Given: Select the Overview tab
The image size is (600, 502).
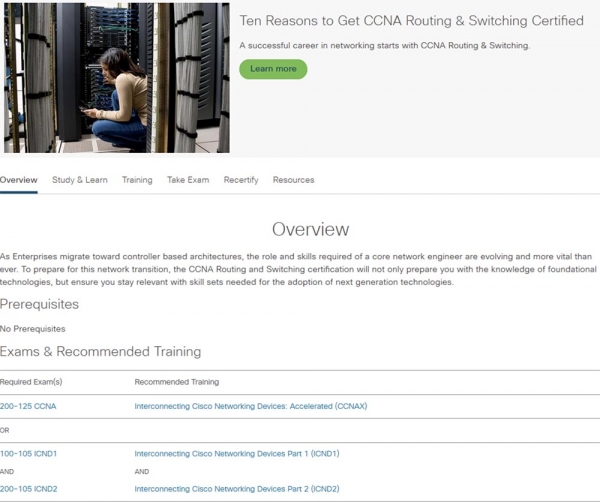Looking at the screenshot, I should coord(18,180).
